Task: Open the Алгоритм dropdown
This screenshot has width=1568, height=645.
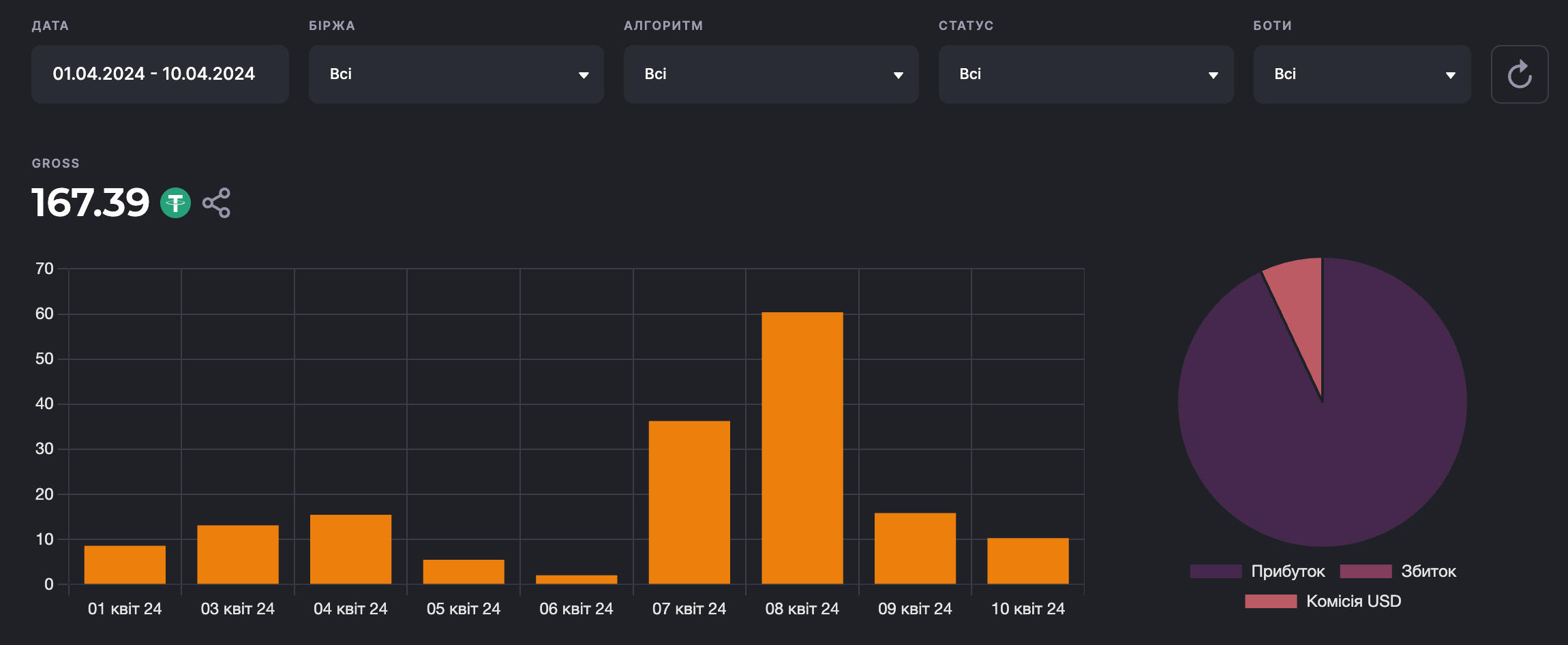Action: click(771, 74)
